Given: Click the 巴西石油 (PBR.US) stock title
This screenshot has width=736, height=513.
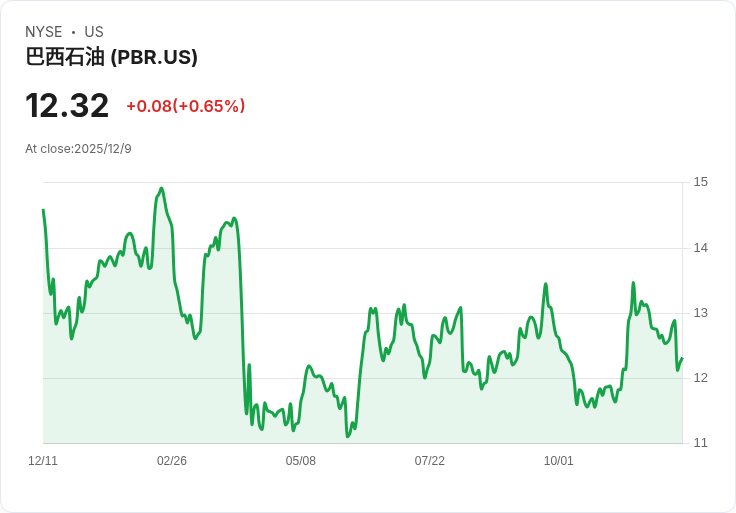Looking at the screenshot, I should [111, 57].
